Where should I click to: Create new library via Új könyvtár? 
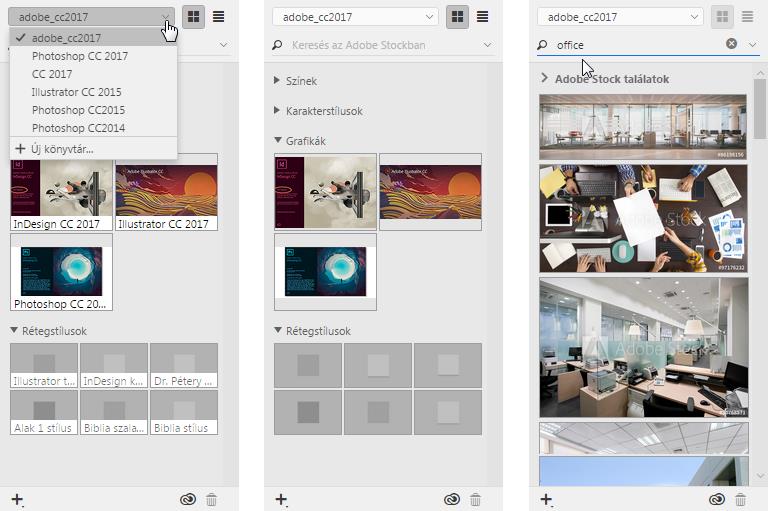click(93, 149)
